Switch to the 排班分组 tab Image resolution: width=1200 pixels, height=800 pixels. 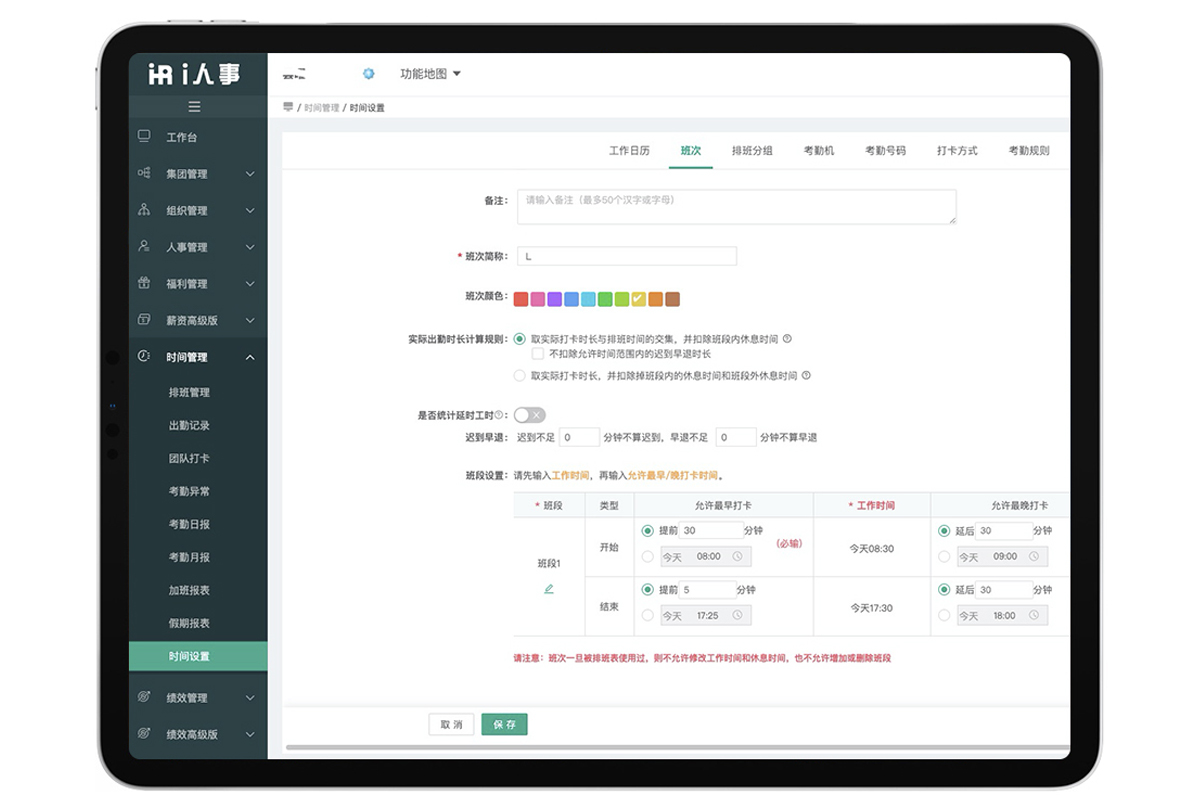coord(752,151)
